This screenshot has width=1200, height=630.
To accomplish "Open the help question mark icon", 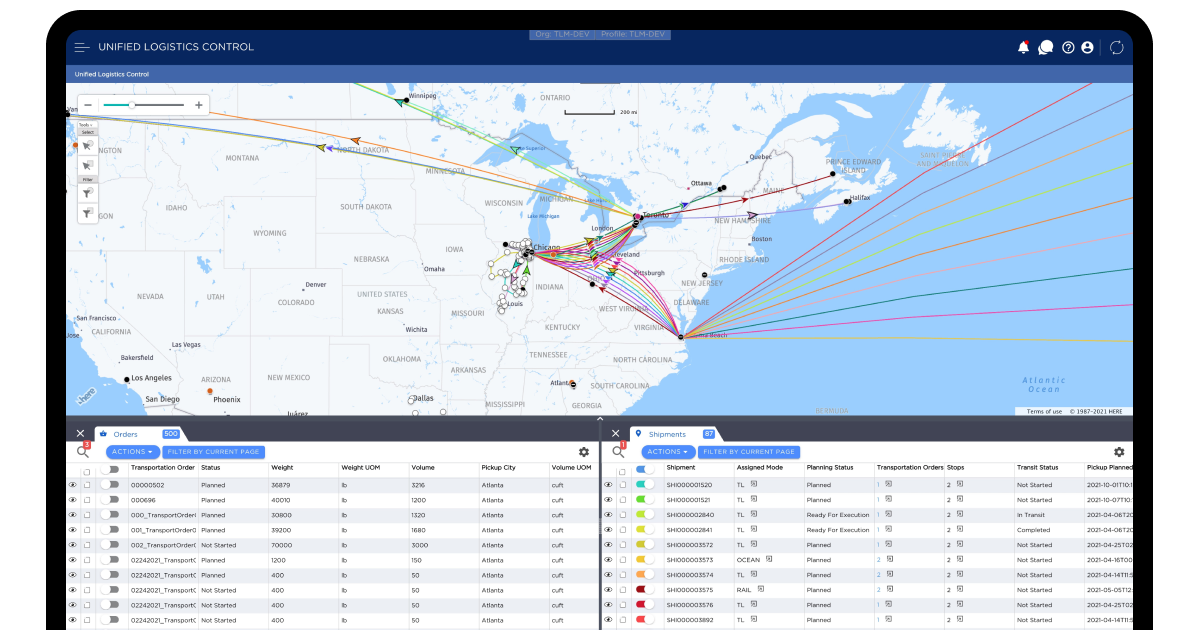I will pos(1068,47).
